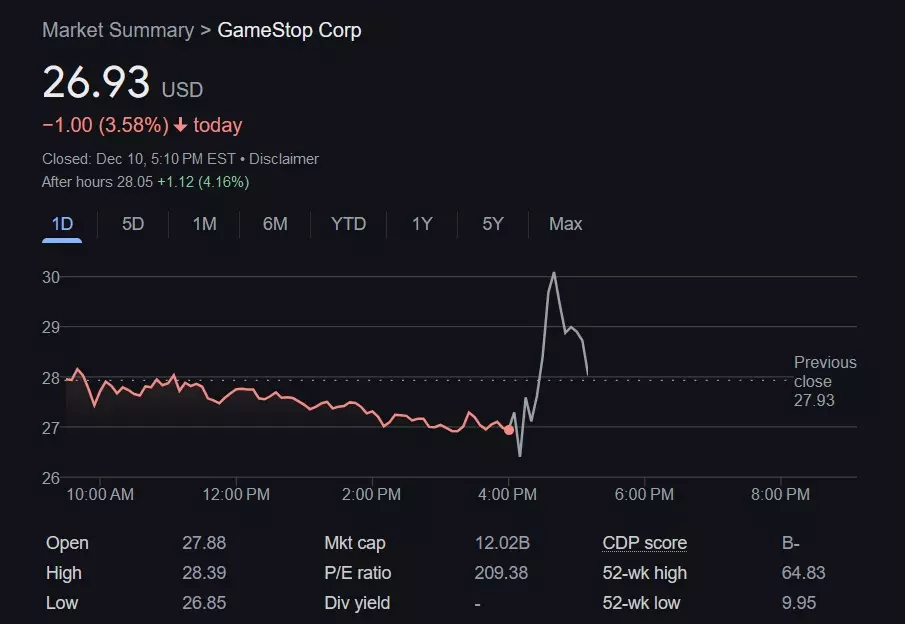The height and width of the screenshot is (624, 905).
Task: Click the 26.93 USD price value
Action: click(x=96, y=83)
